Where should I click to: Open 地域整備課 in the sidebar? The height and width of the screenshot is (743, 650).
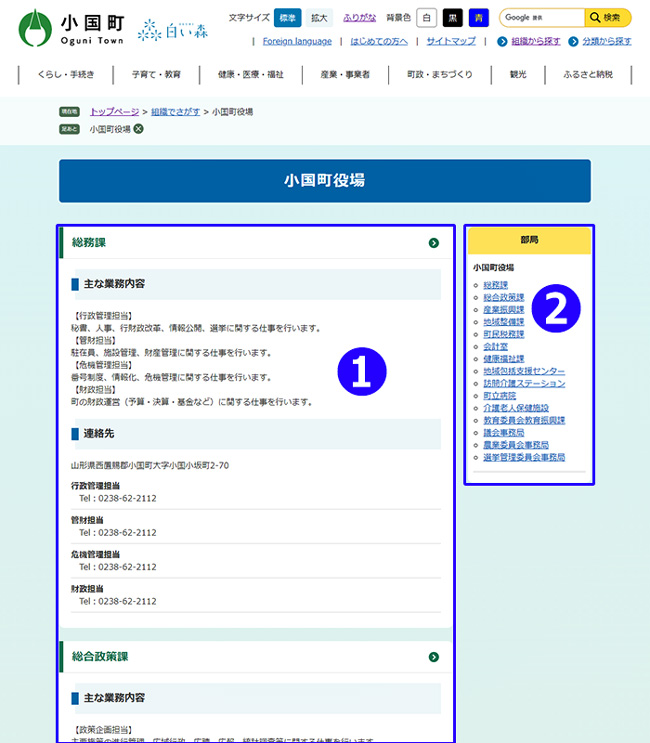click(x=504, y=322)
